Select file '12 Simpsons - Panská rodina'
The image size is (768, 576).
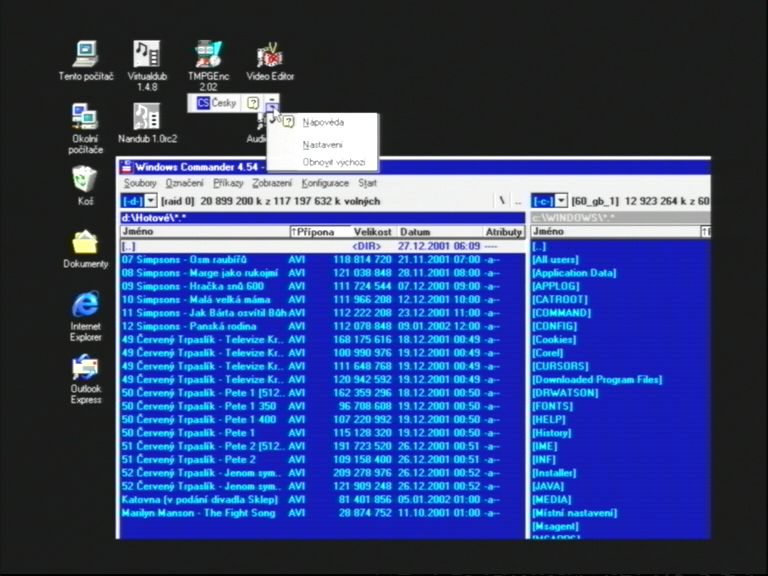click(322, 326)
